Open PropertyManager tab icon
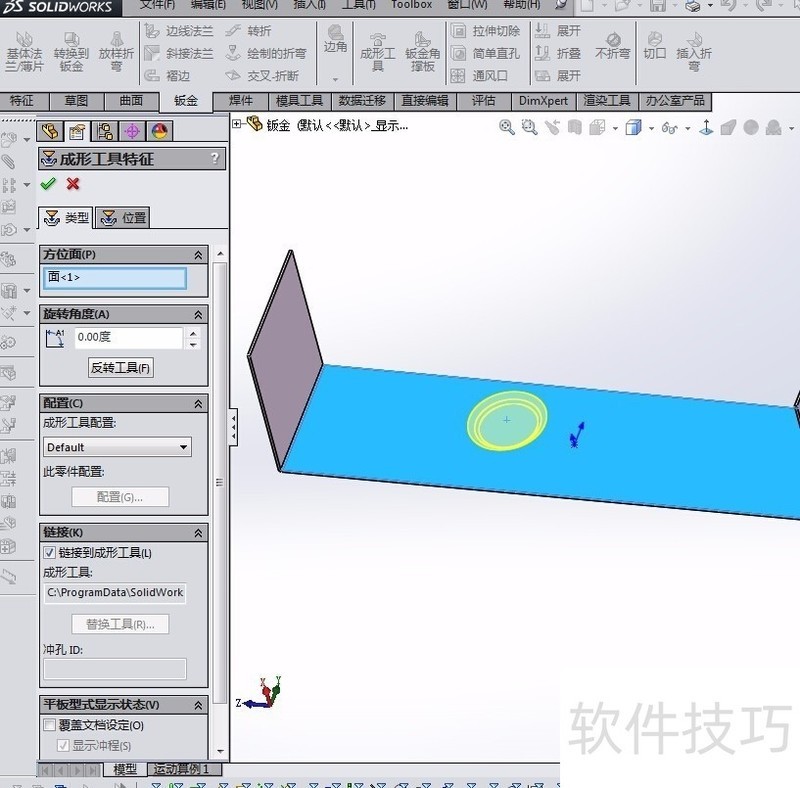Image resolution: width=800 pixels, height=788 pixels. (x=77, y=132)
